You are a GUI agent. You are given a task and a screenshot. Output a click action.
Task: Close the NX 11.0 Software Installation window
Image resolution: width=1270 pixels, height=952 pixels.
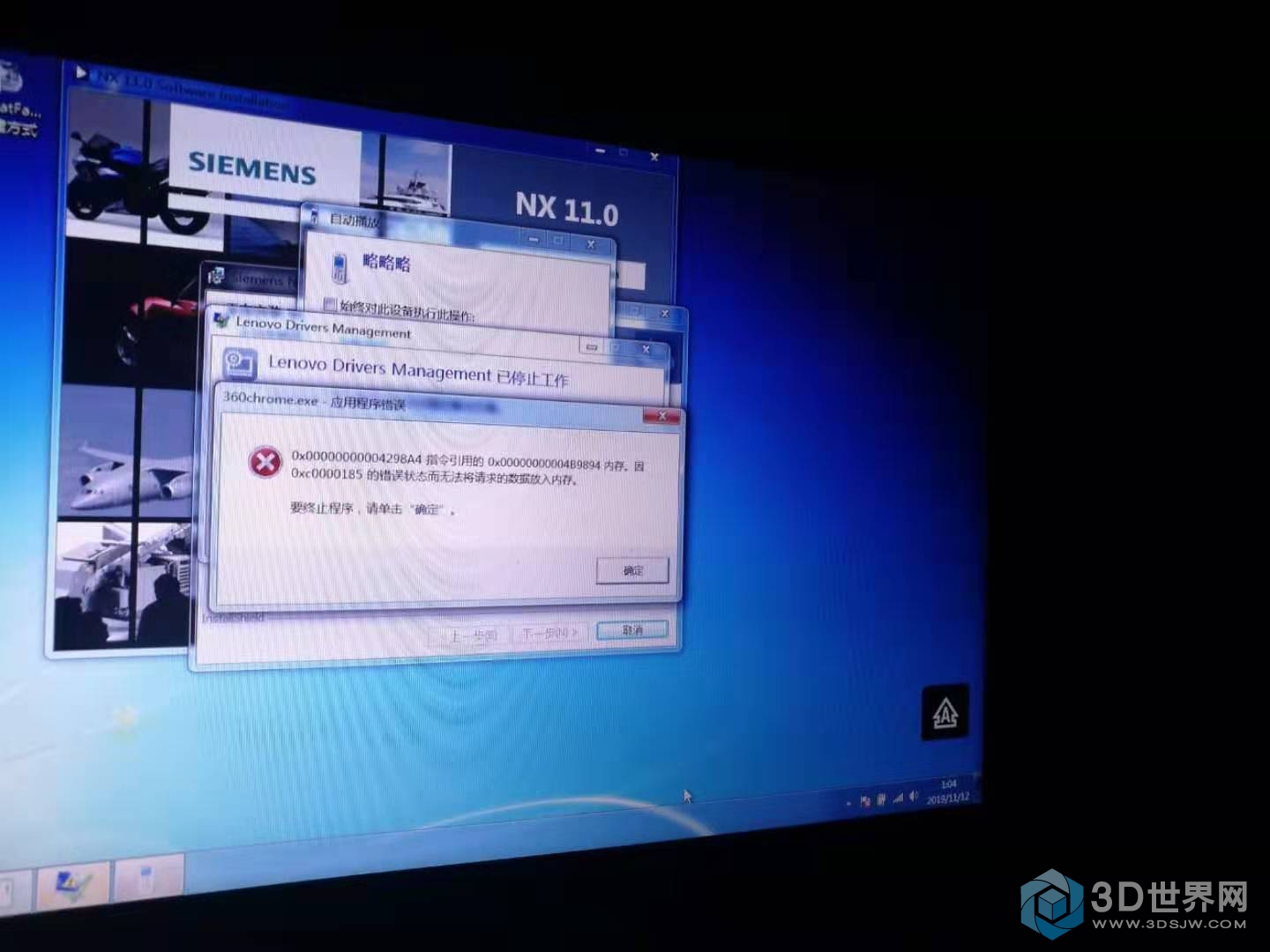point(654,157)
